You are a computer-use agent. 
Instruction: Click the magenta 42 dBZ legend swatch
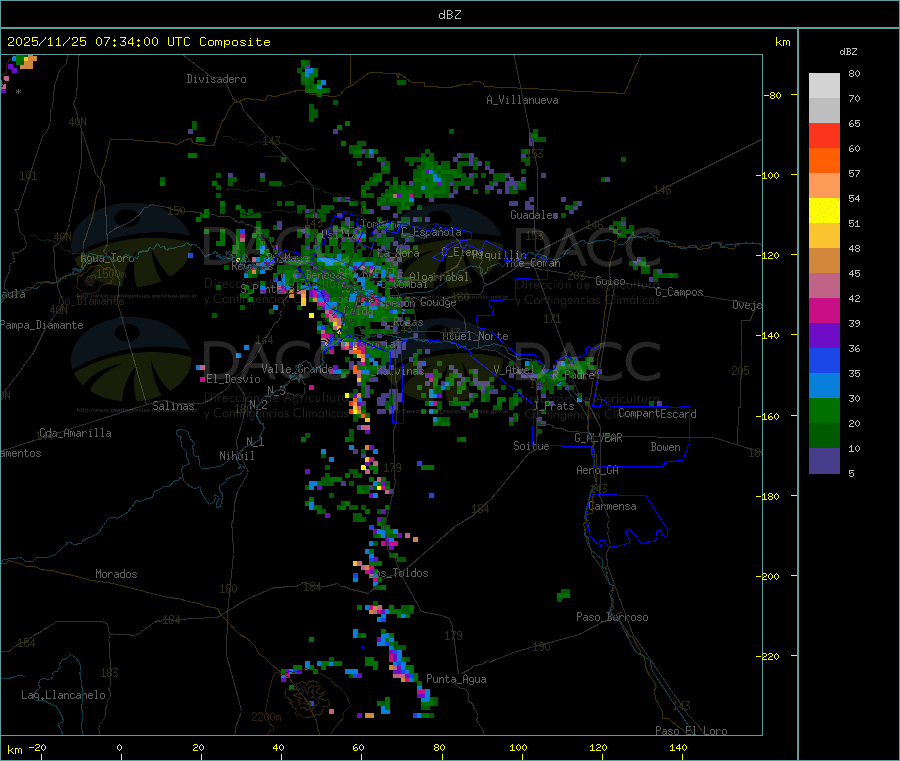click(x=824, y=310)
